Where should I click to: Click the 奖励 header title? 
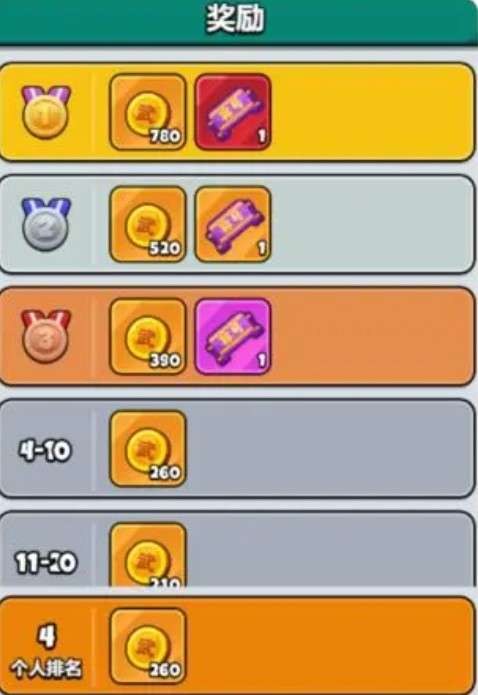[235, 19]
